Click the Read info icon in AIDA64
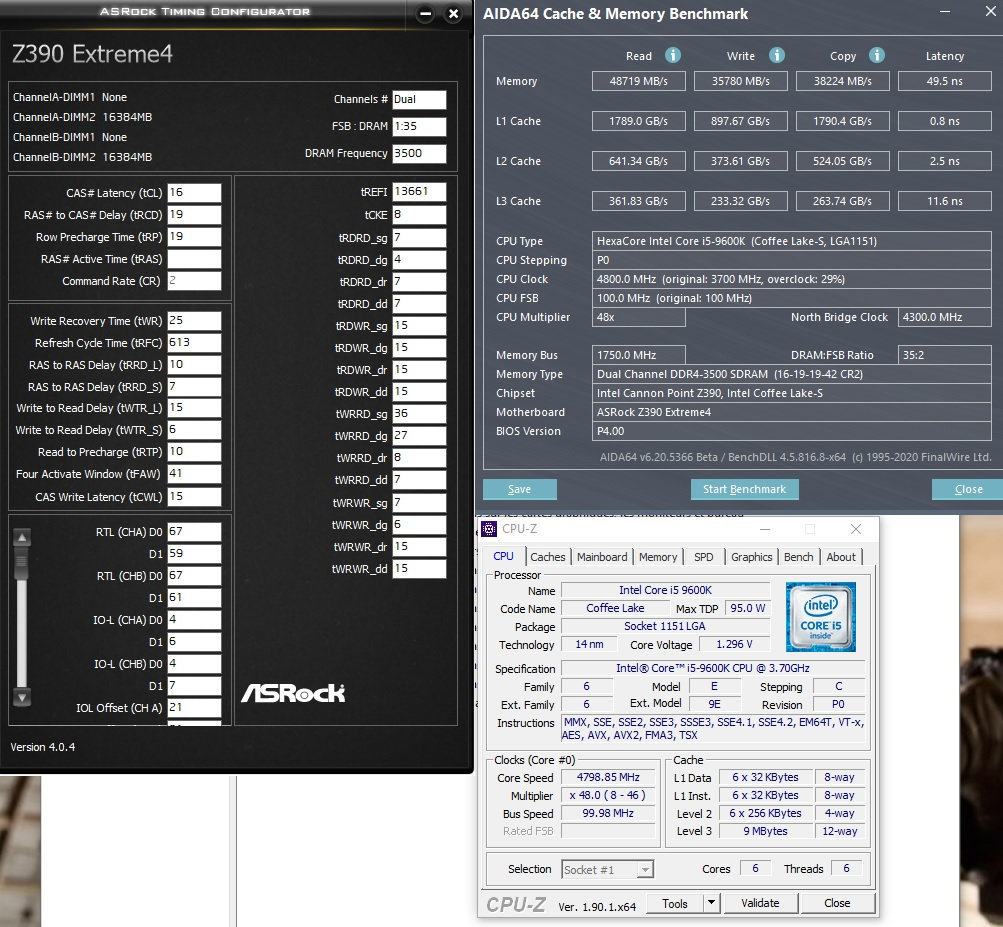The height and width of the screenshot is (927, 1003). [672, 56]
